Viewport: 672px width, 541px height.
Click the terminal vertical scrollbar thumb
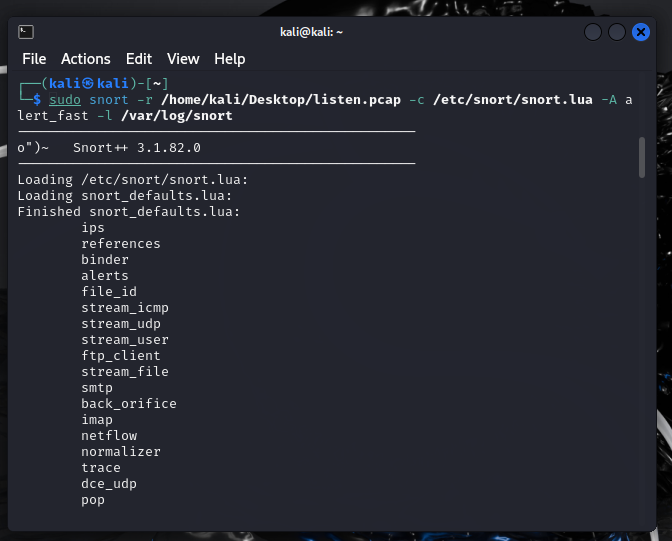pos(642,157)
